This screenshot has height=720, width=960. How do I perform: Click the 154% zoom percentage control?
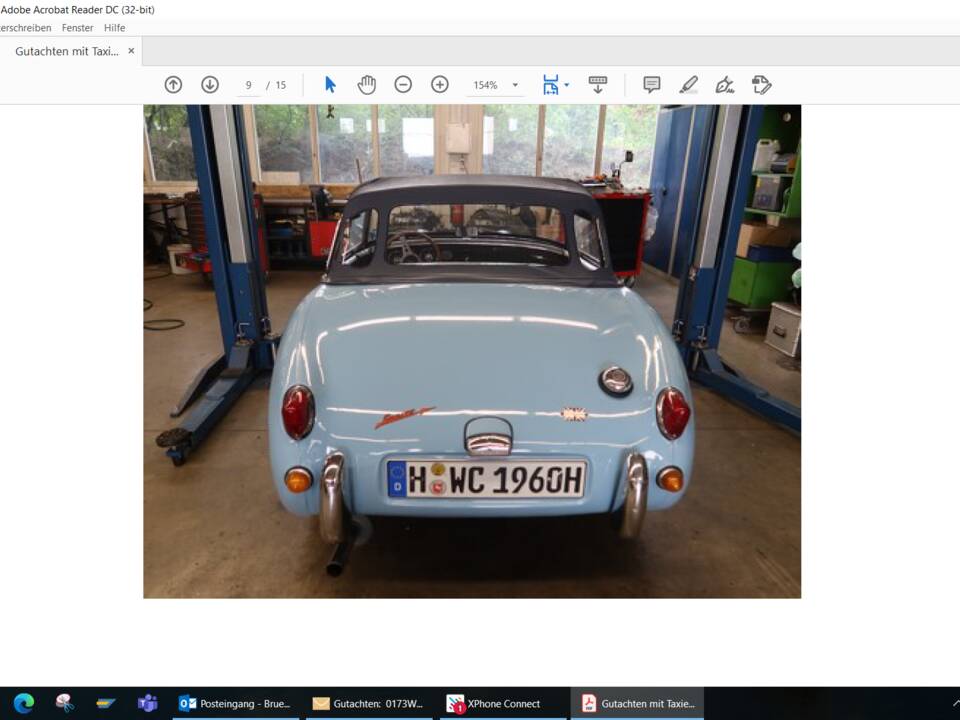pyautogui.click(x=488, y=84)
